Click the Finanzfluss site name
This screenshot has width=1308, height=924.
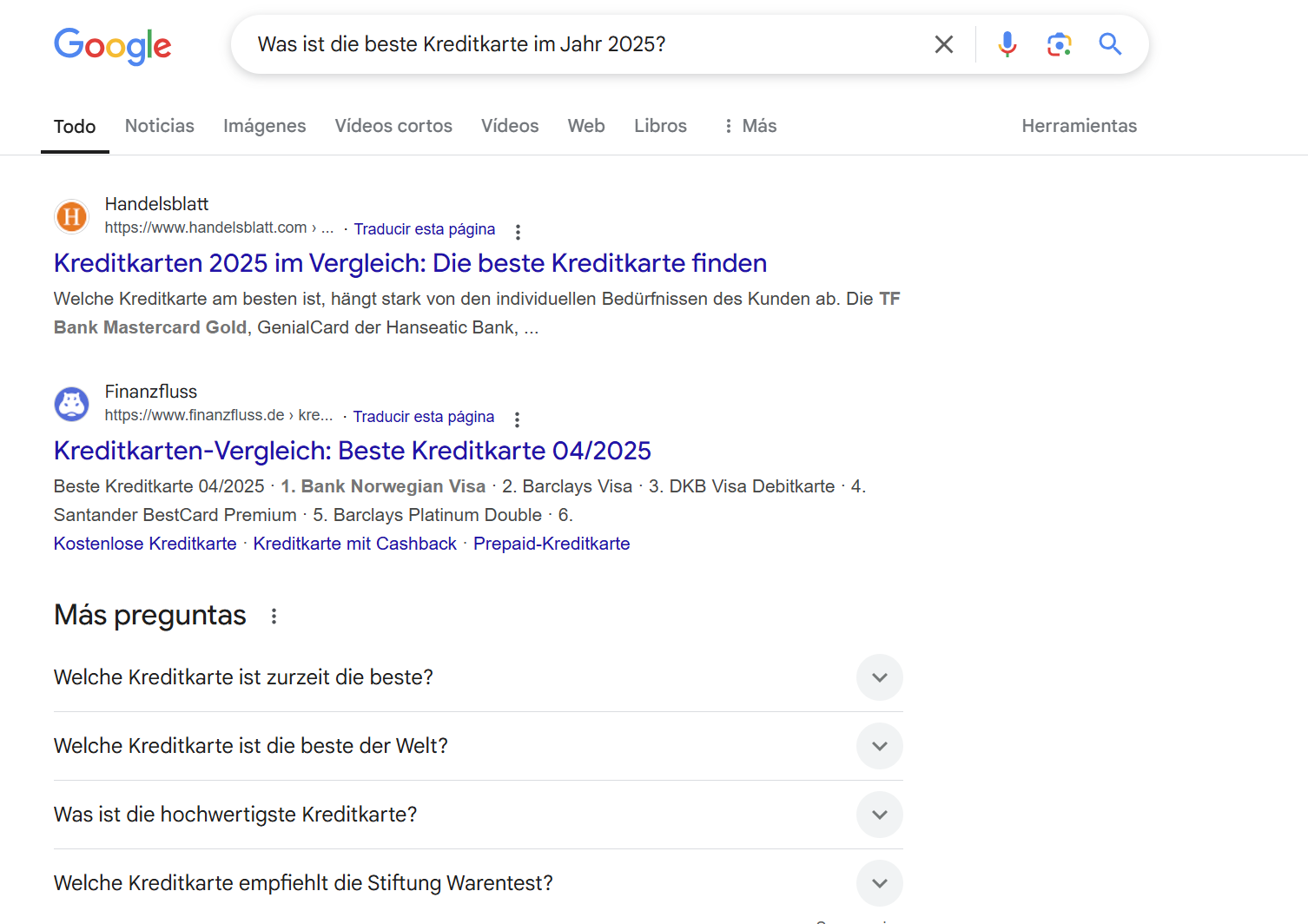[x=151, y=392]
